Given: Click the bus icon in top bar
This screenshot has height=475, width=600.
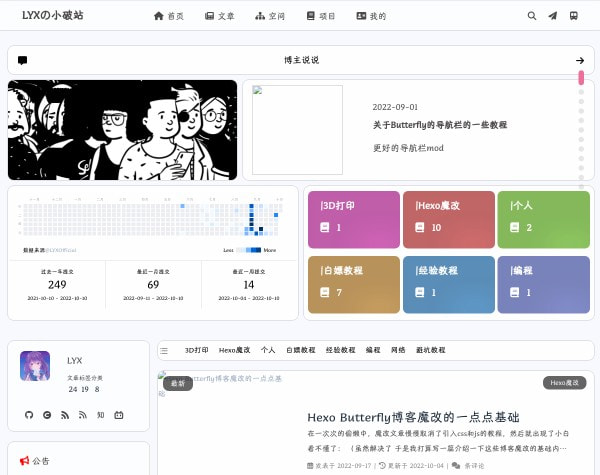Looking at the screenshot, I should tap(574, 16).
